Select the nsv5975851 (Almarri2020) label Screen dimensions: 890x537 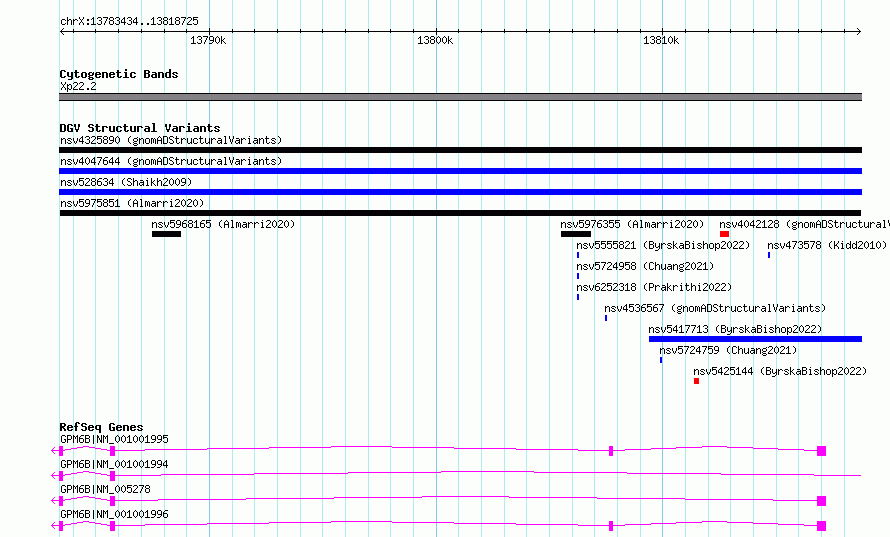(132, 203)
